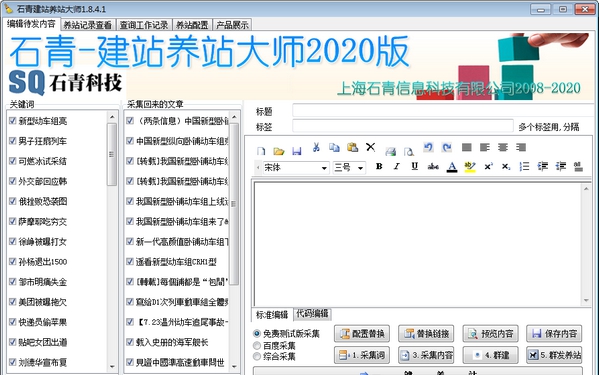599x375 pixels.
Task: Align text to the right
Action: (x=521, y=147)
